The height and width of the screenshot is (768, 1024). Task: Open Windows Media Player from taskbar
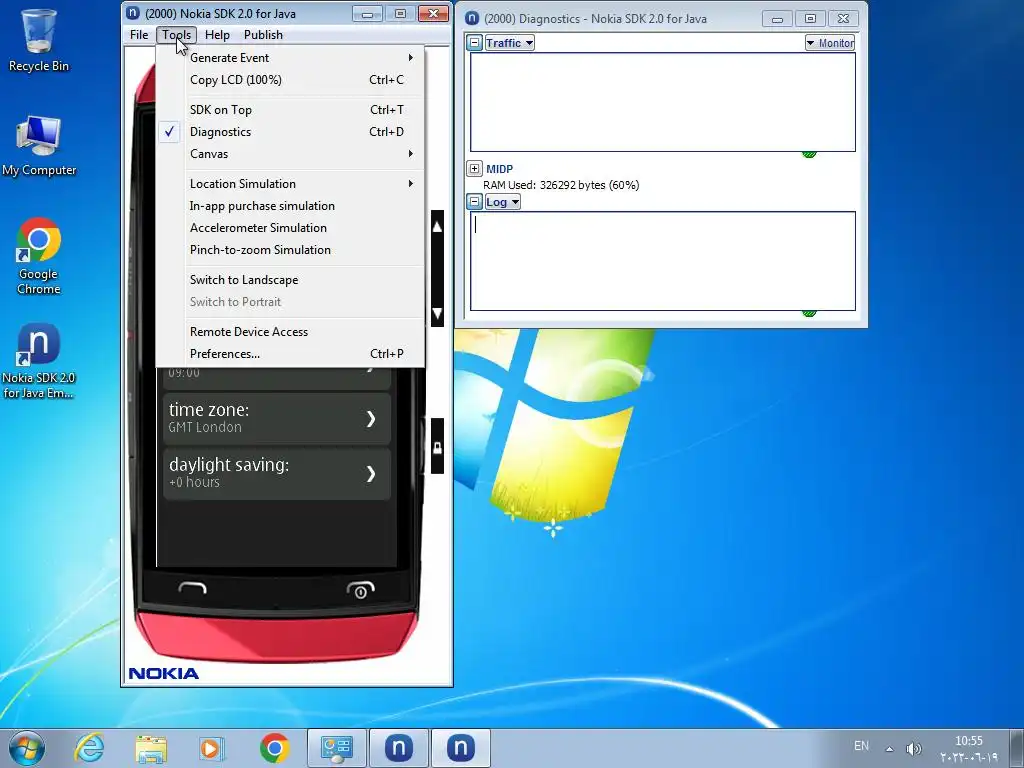coord(211,748)
